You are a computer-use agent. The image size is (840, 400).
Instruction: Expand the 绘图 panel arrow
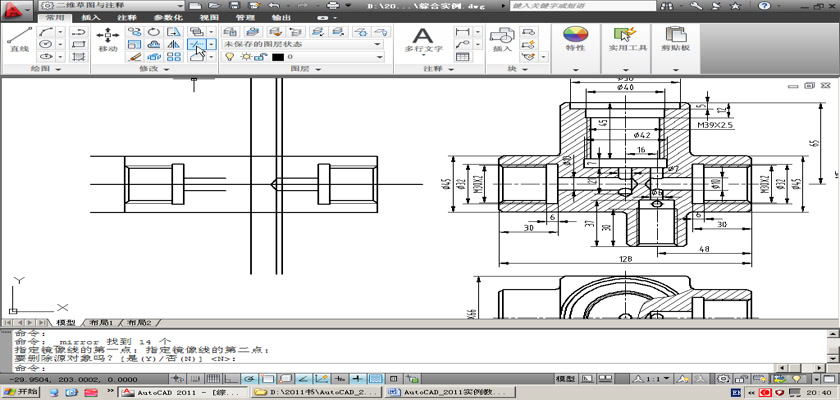point(58,69)
